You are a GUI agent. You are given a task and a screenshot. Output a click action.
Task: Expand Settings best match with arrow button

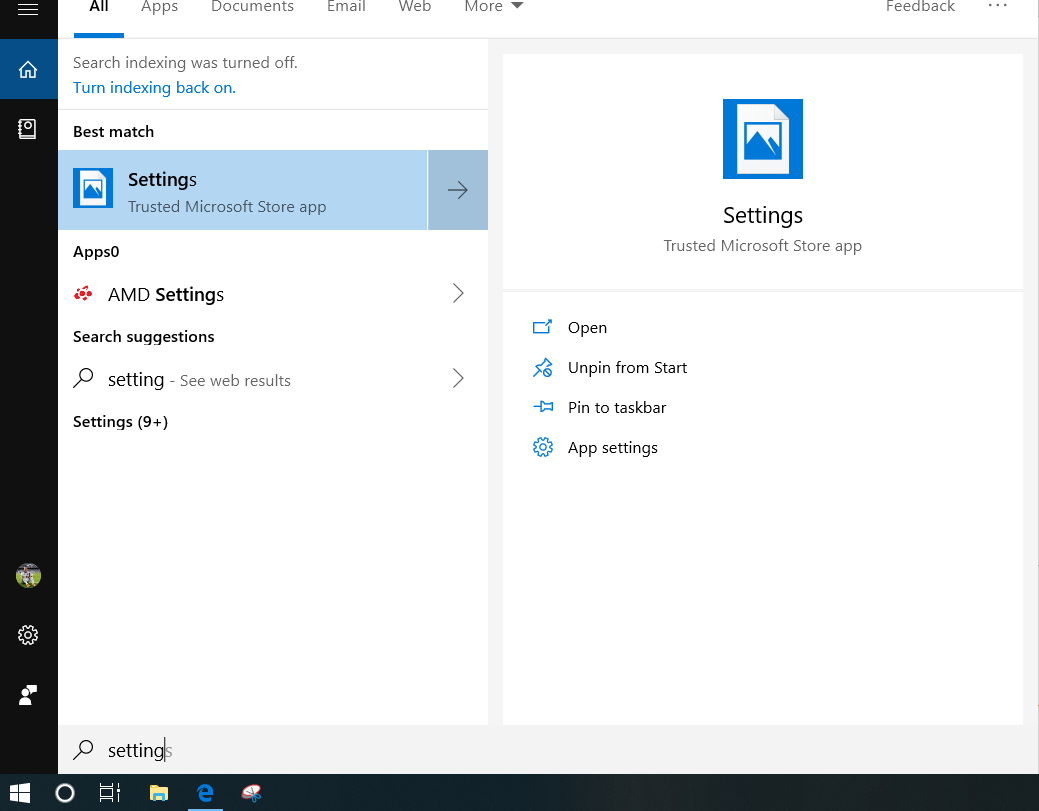point(458,190)
